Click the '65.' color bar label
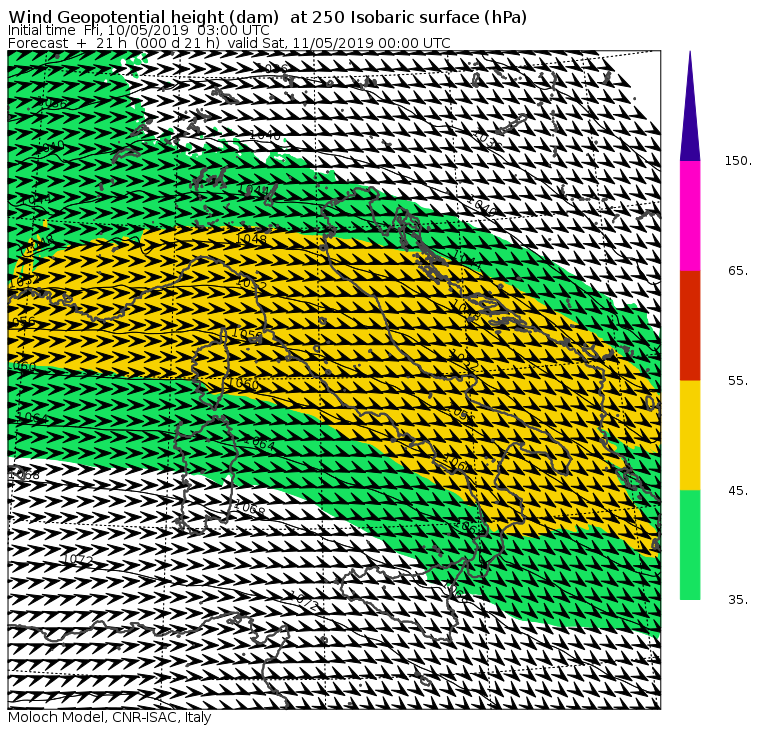Viewport: 760px width, 731px height. [738, 270]
